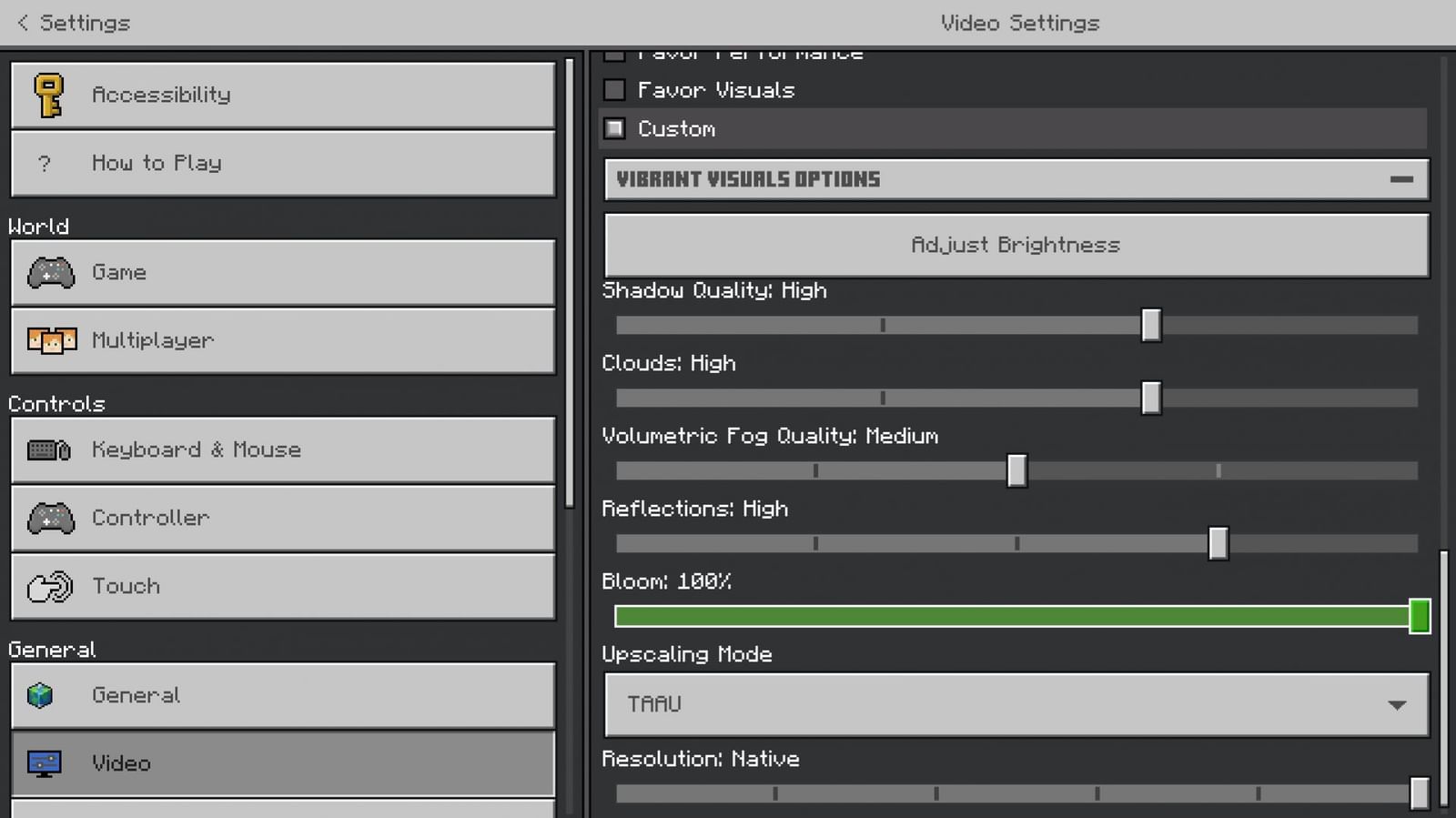The height and width of the screenshot is (818, 1456).
Task: Click the question mark How to Play icon
Action: [44, 164]
